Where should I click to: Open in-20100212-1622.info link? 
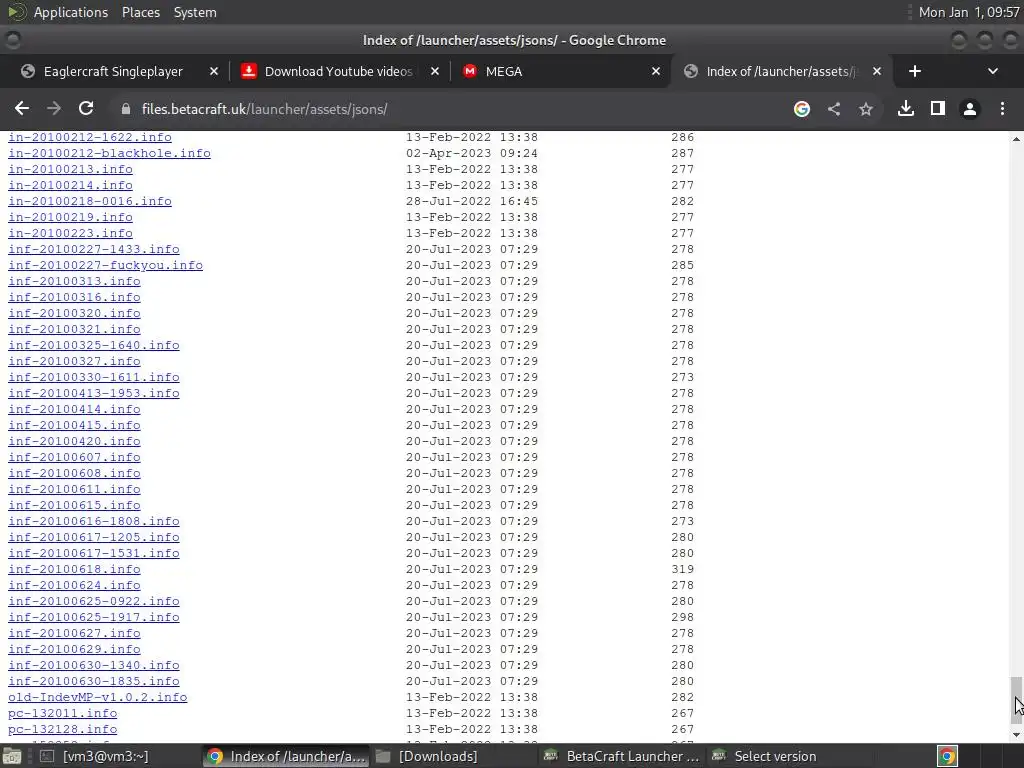point(89,137)
